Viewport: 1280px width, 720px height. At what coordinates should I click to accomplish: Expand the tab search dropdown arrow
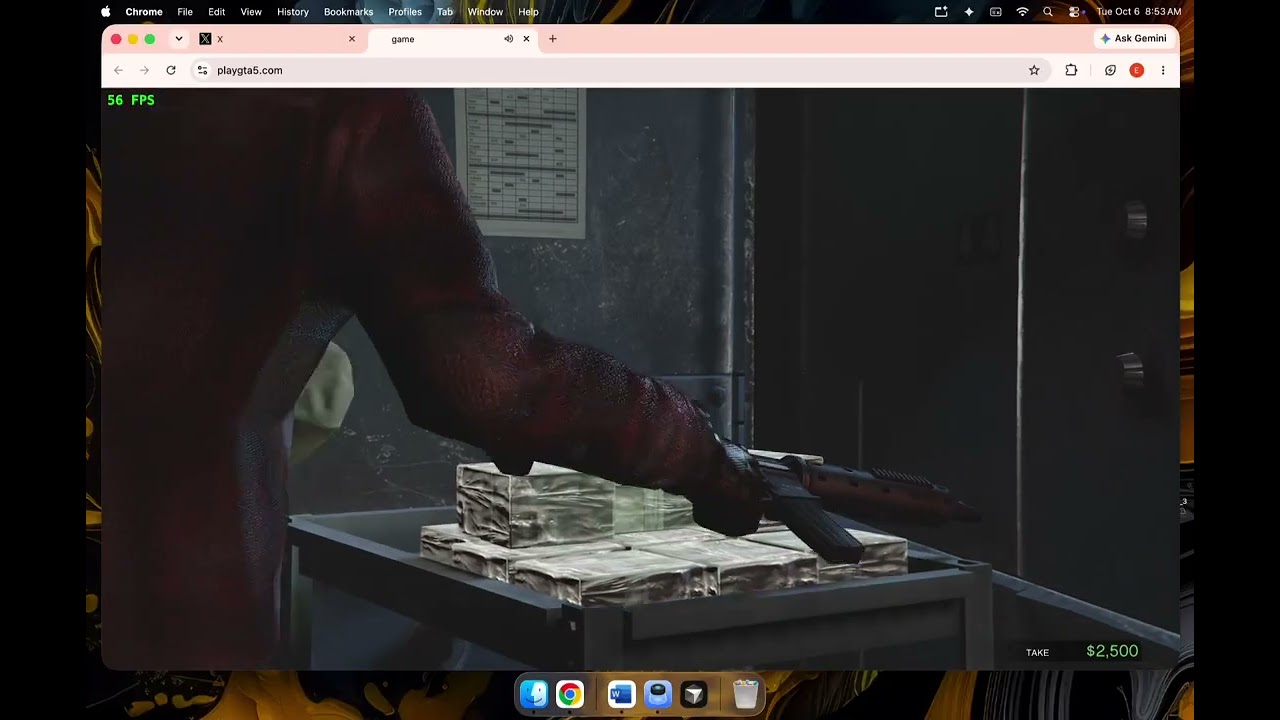[x=178, y=39]
